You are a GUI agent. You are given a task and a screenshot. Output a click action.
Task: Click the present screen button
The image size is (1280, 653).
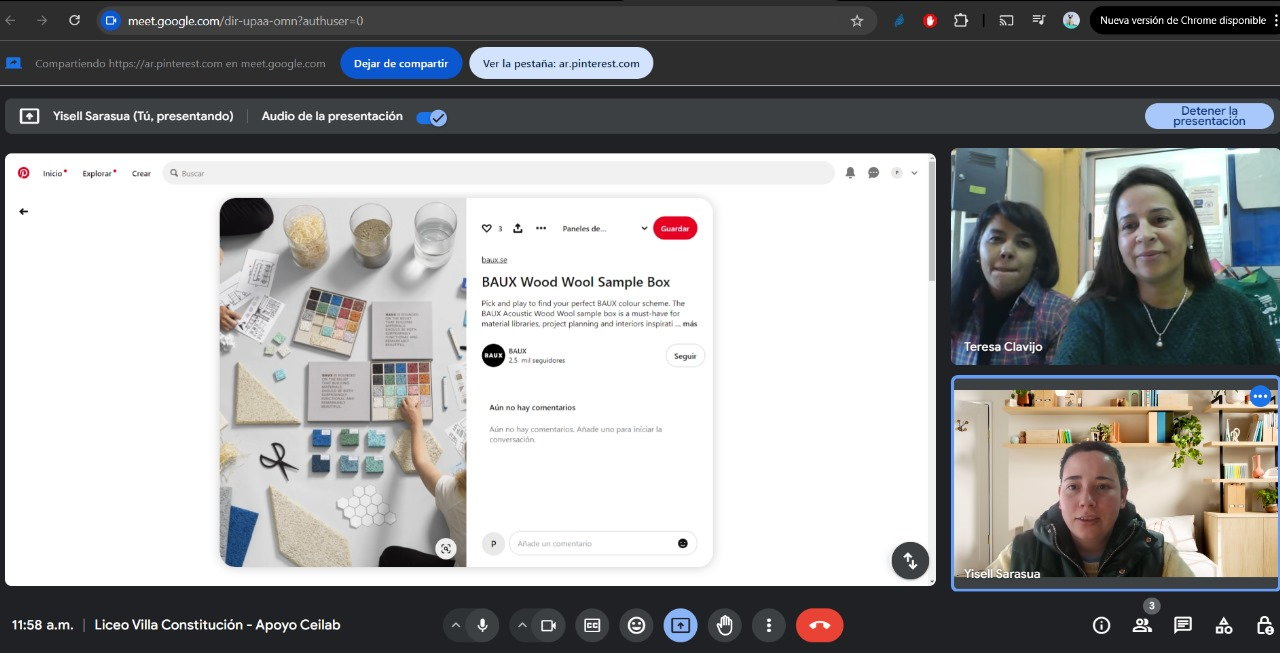click(681, 625)
